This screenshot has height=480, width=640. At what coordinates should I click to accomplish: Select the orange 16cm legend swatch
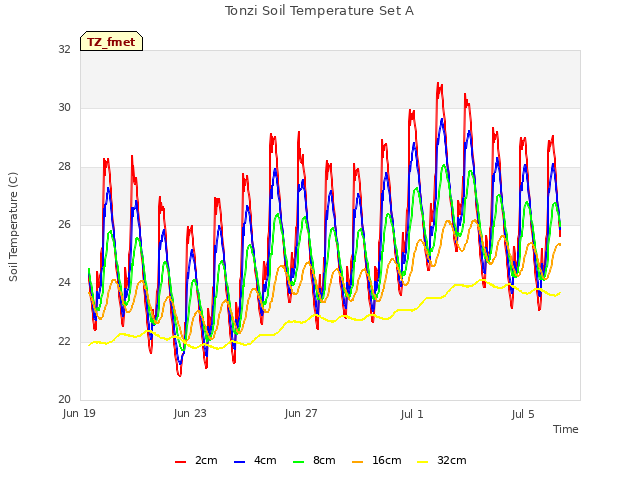coord(358,462)
